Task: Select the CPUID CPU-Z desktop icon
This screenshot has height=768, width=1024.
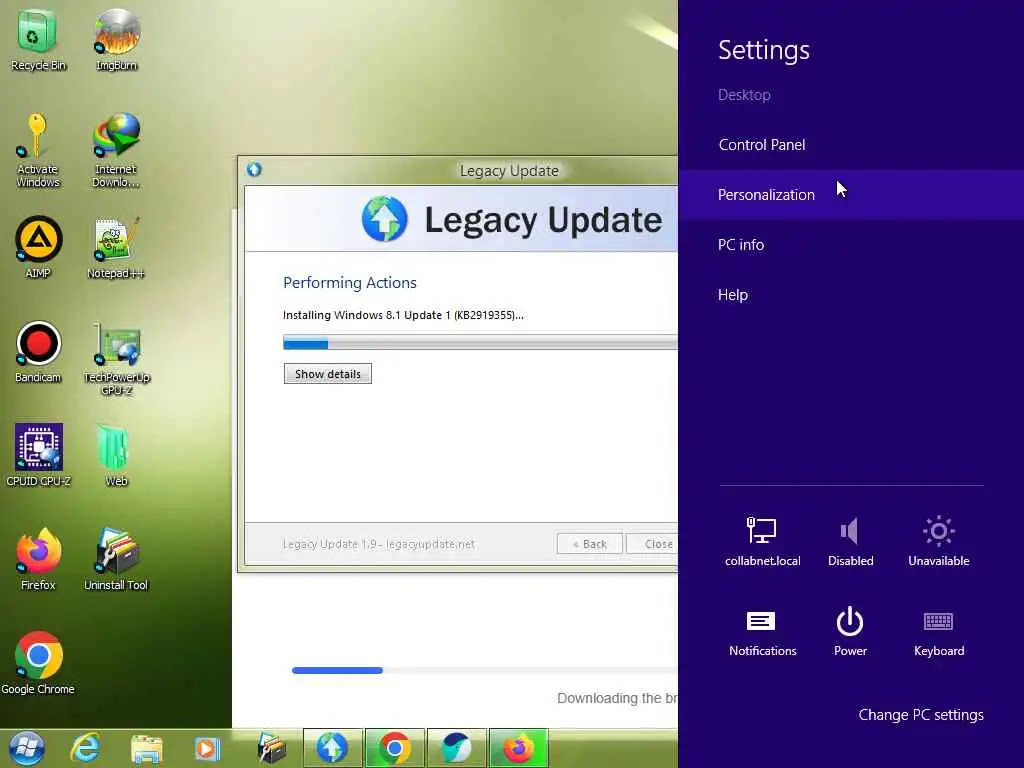Action: coord(39,455)
